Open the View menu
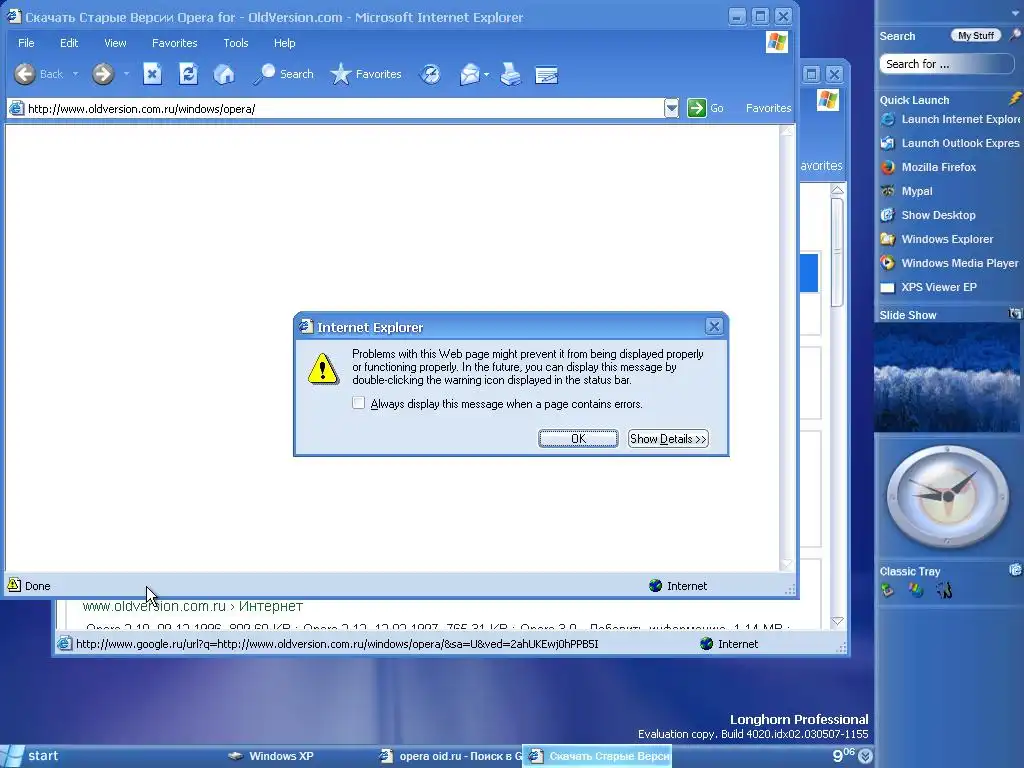 click(115, 43)
